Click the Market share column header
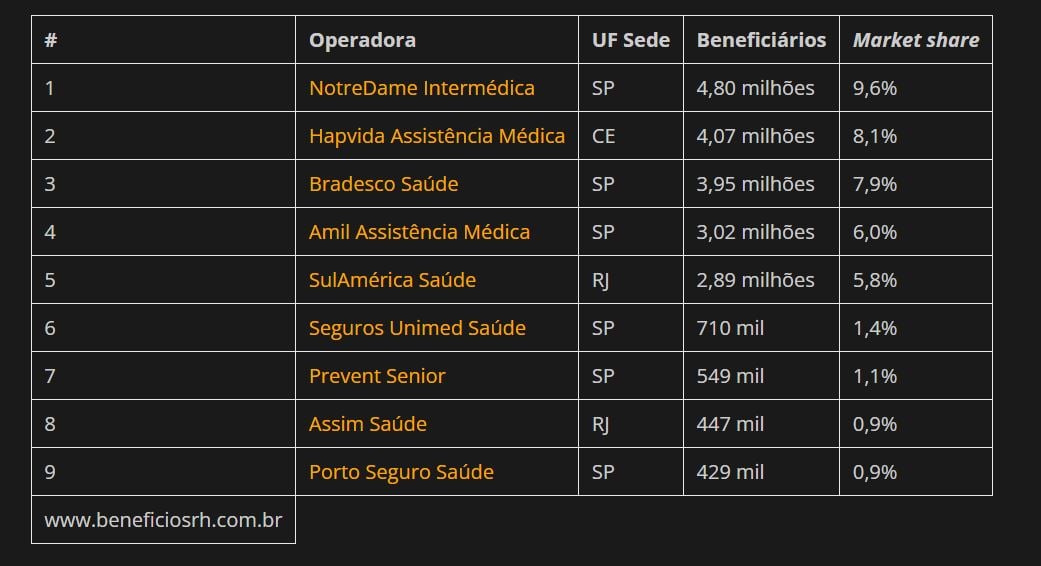The height and width of the screenshot is (566, 1041). coord(916,40)
